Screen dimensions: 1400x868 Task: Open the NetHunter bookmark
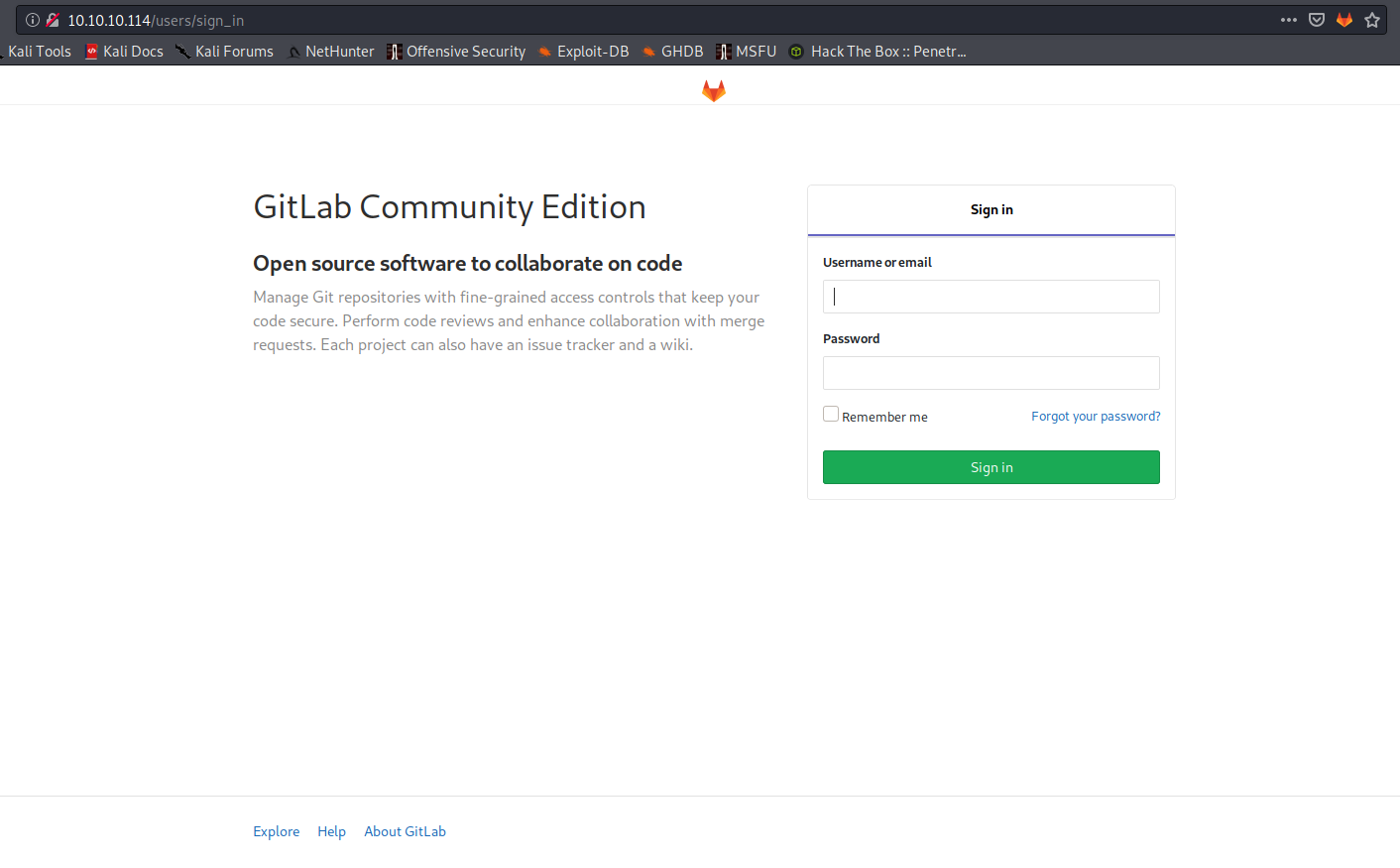pos(331,52)
